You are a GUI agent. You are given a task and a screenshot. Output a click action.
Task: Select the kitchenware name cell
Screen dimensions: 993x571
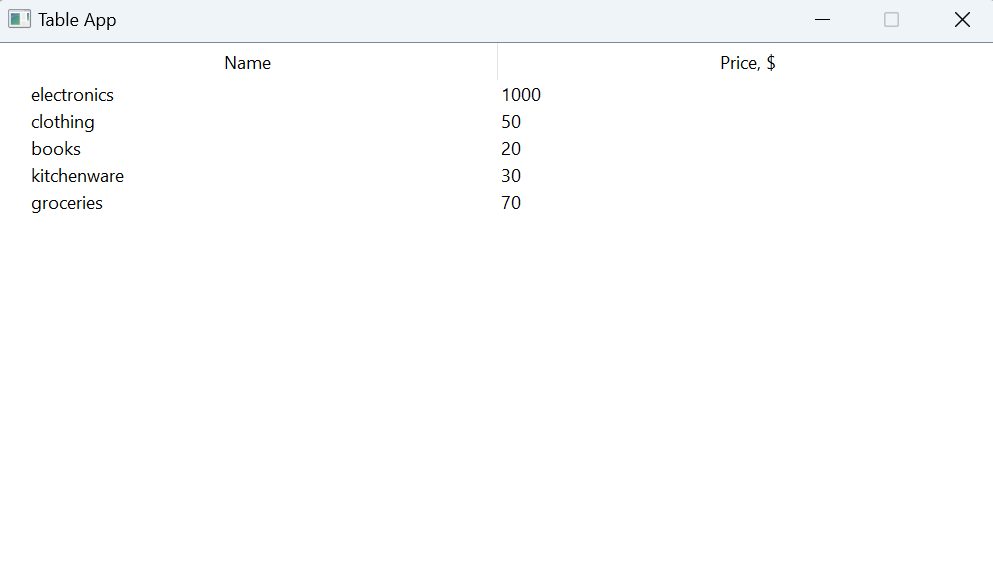78,176
